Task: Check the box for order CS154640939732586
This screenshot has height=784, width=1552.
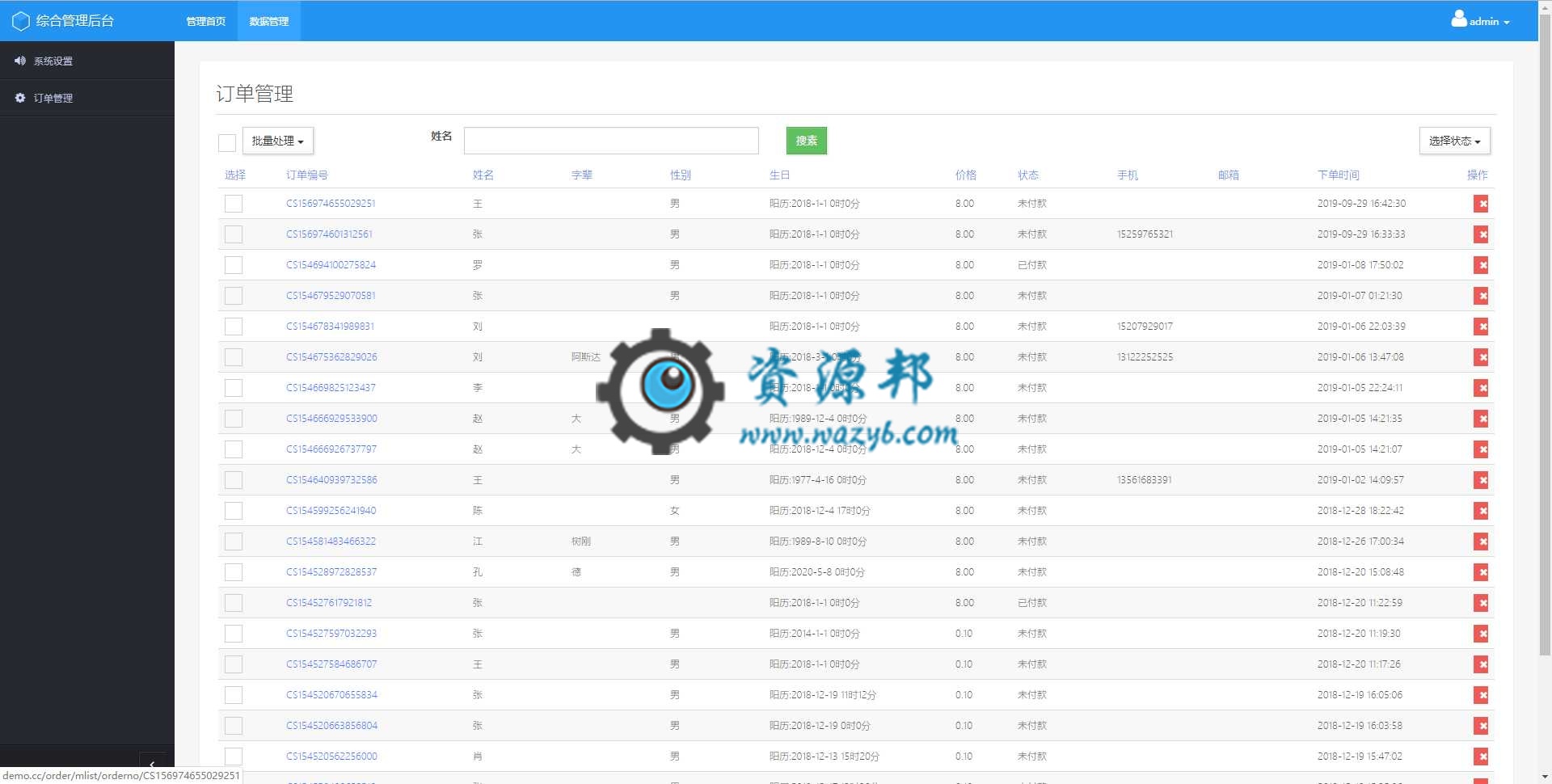Action: pyautogui.click(x=234, y=480)
